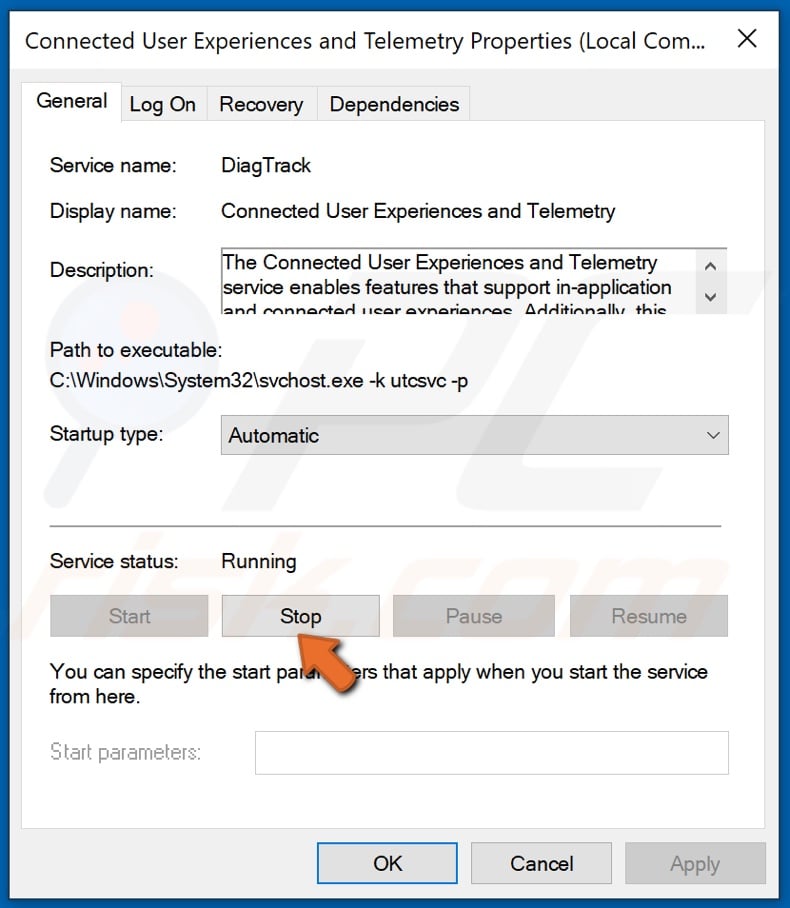Confirm changes with the OK button
Image resolution: width=790 pixels, height=908 pixels.
point(387,863)
